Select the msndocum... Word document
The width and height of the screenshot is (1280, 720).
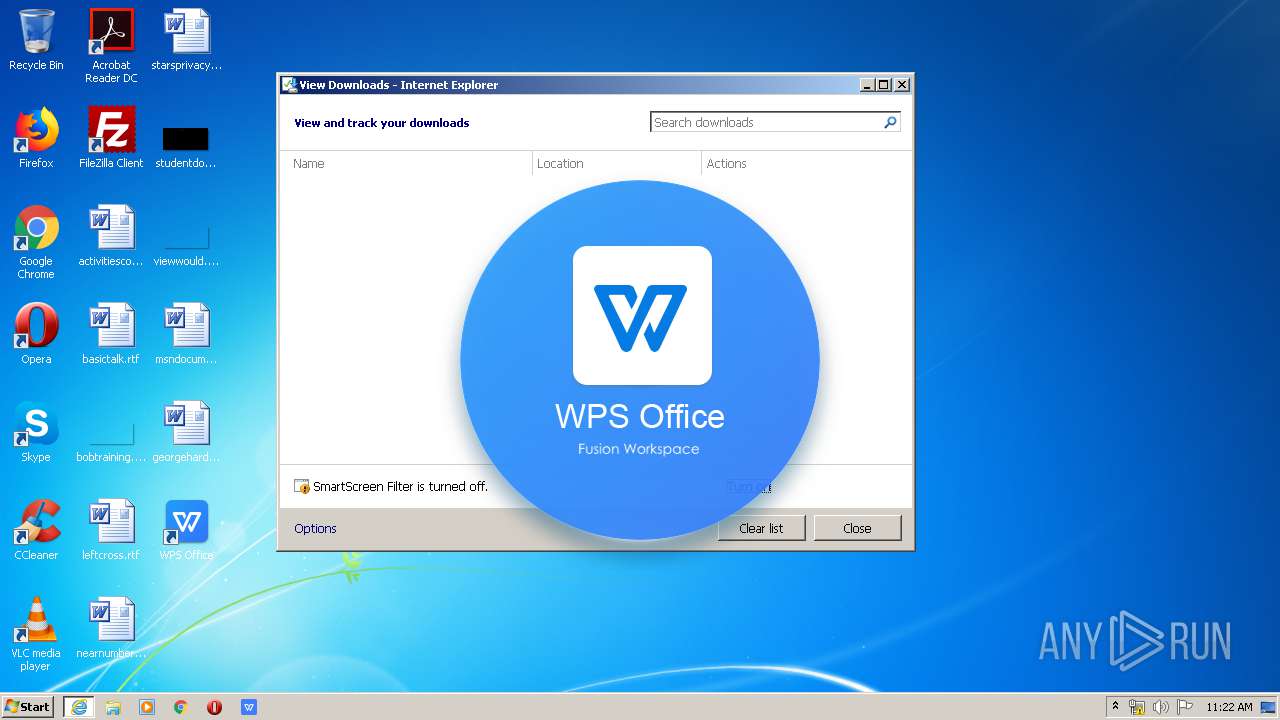tap(186, 334)
